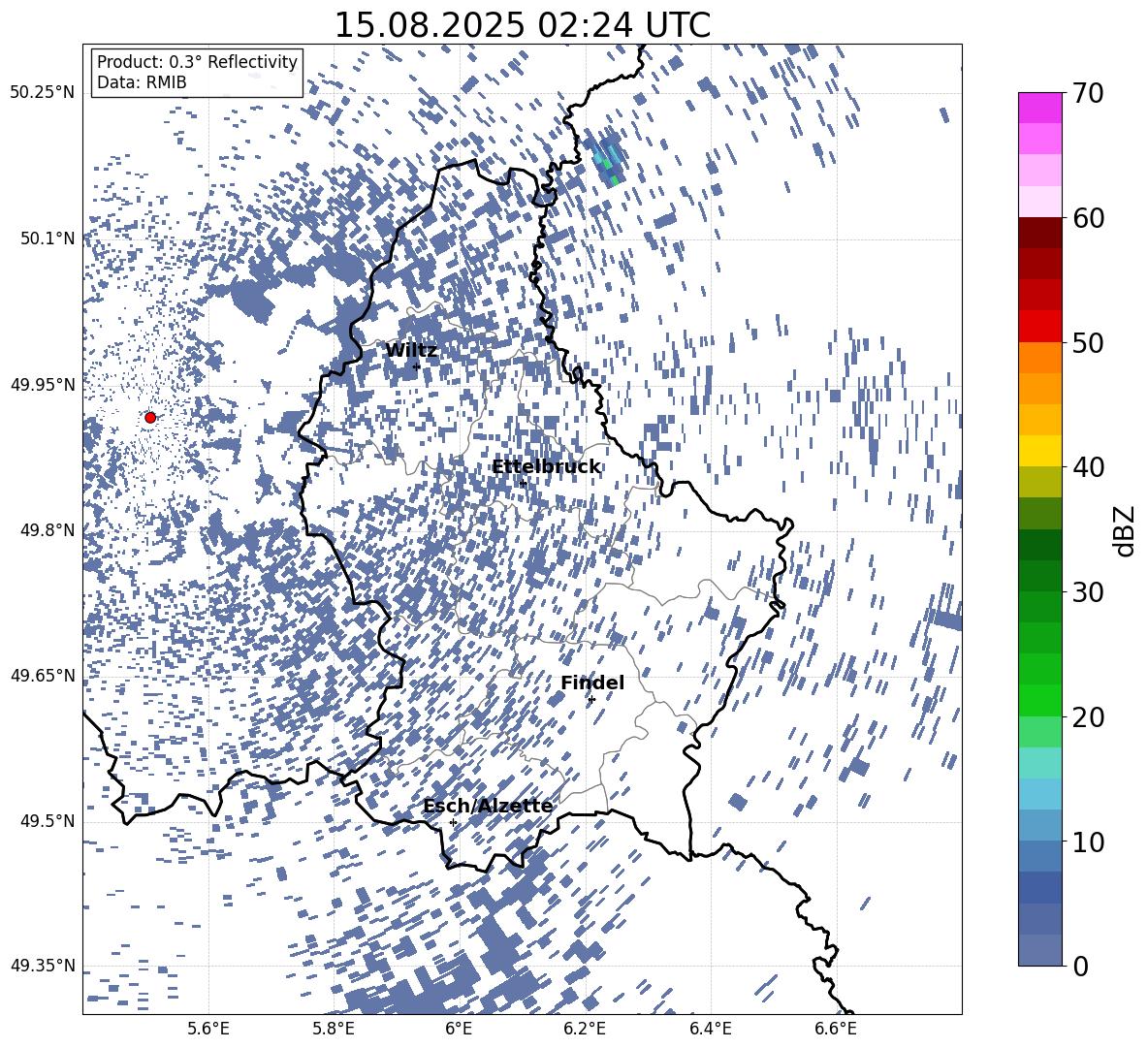Click the bright red colorbar segment above 50
The width and height of the screenshot is (1148, 1048).
[x=1039, y=327]
